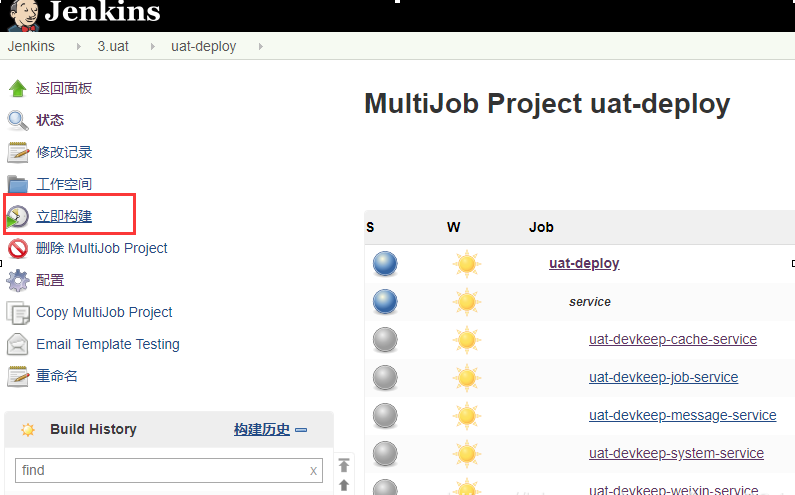
Task: Click the S column header
Action: click(370, 227)
